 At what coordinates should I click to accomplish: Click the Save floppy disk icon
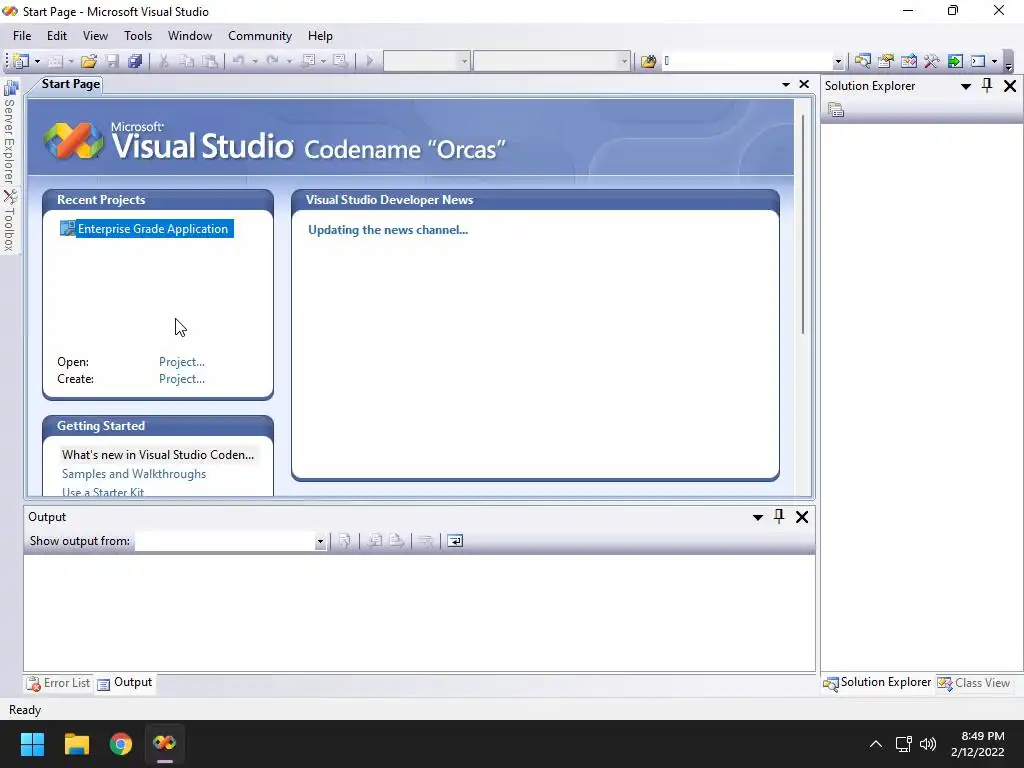coord(112,61)
